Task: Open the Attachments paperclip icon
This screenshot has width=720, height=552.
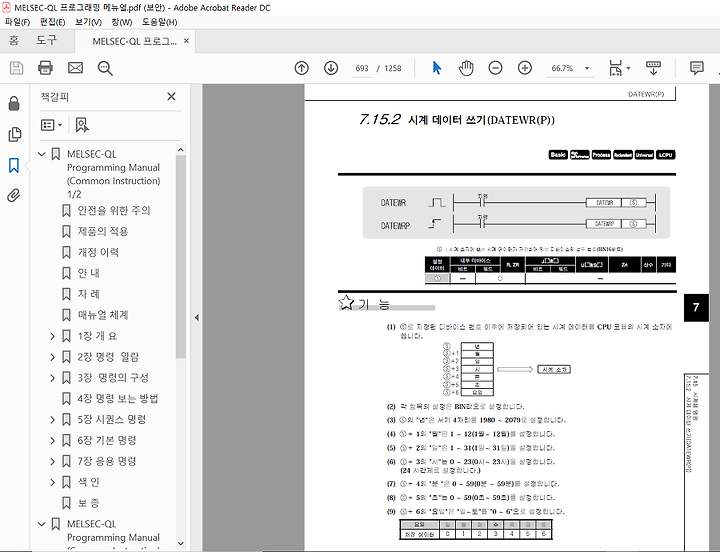Action: pyautogui.click(x=14, y=196)
